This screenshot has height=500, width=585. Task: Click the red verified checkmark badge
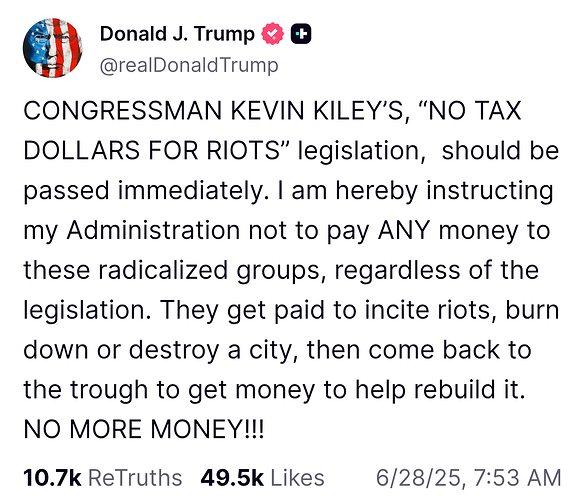point(273,34)
